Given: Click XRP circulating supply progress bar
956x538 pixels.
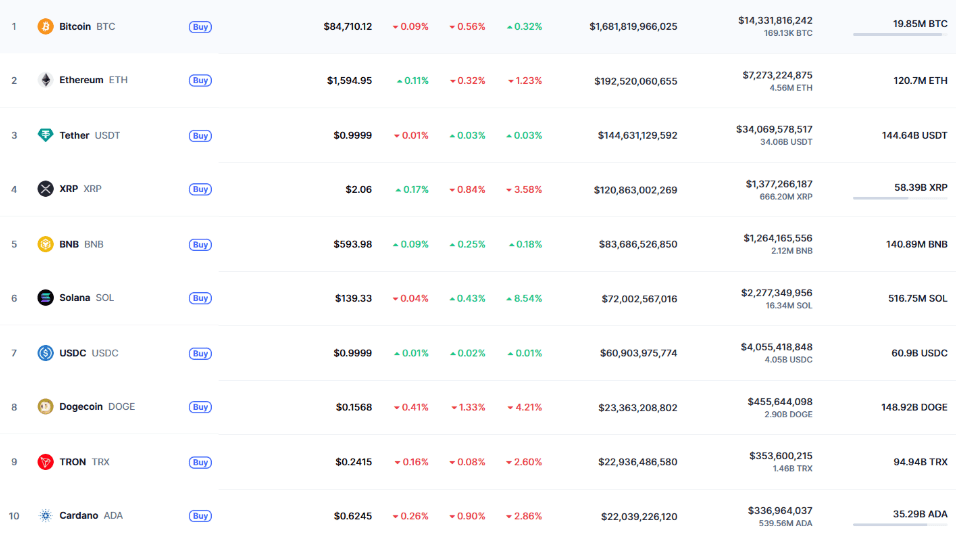Looking at the screenshot, I should [x=900, y=198].
